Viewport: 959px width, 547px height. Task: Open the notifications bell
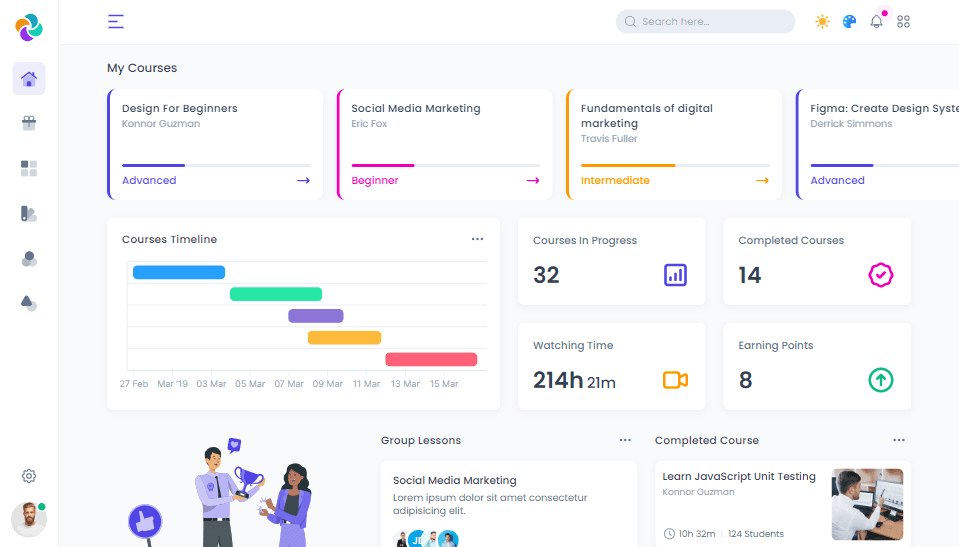[877, 21]
